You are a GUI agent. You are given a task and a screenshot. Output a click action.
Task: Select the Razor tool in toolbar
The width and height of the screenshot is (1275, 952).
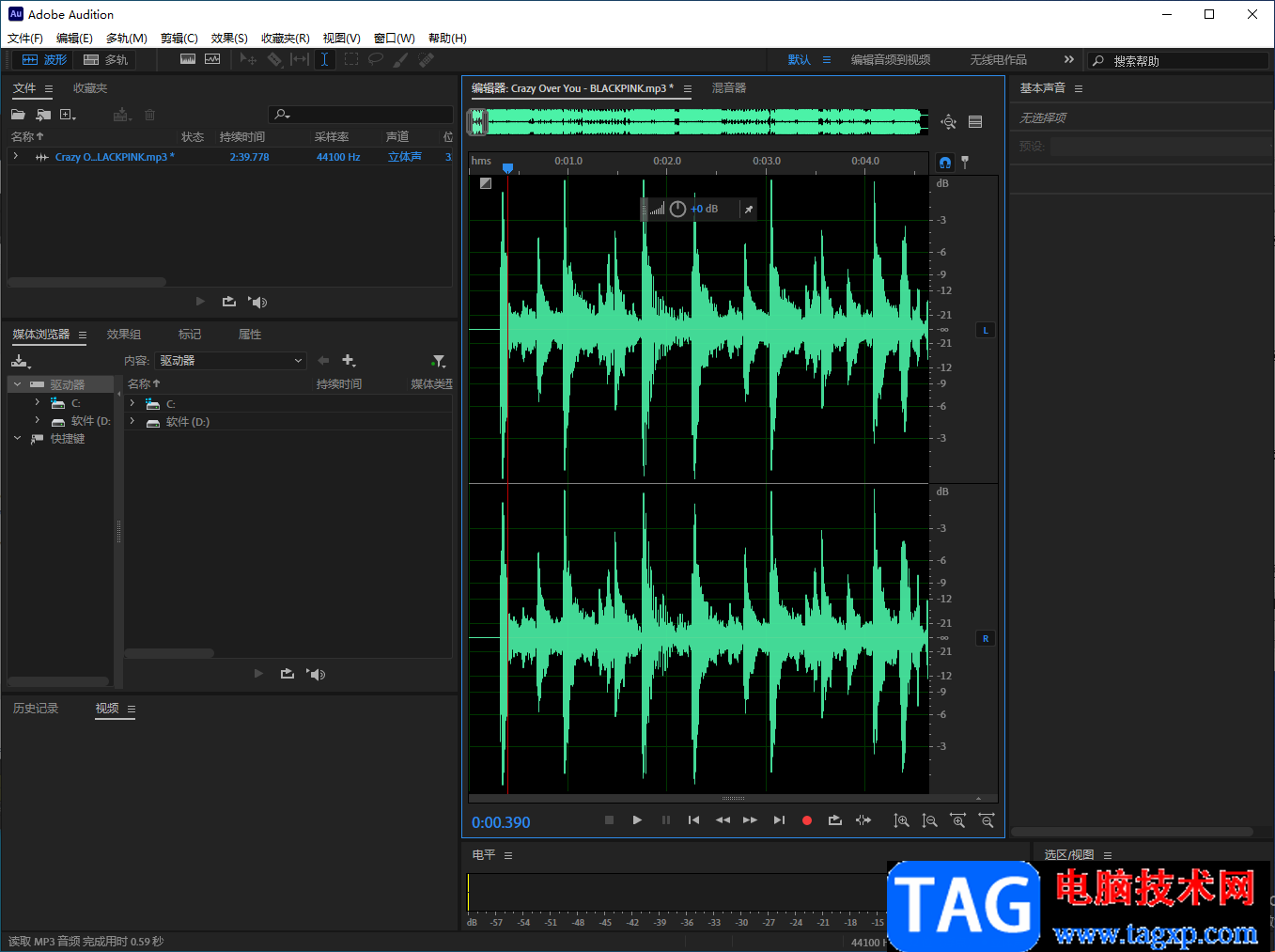274,59
